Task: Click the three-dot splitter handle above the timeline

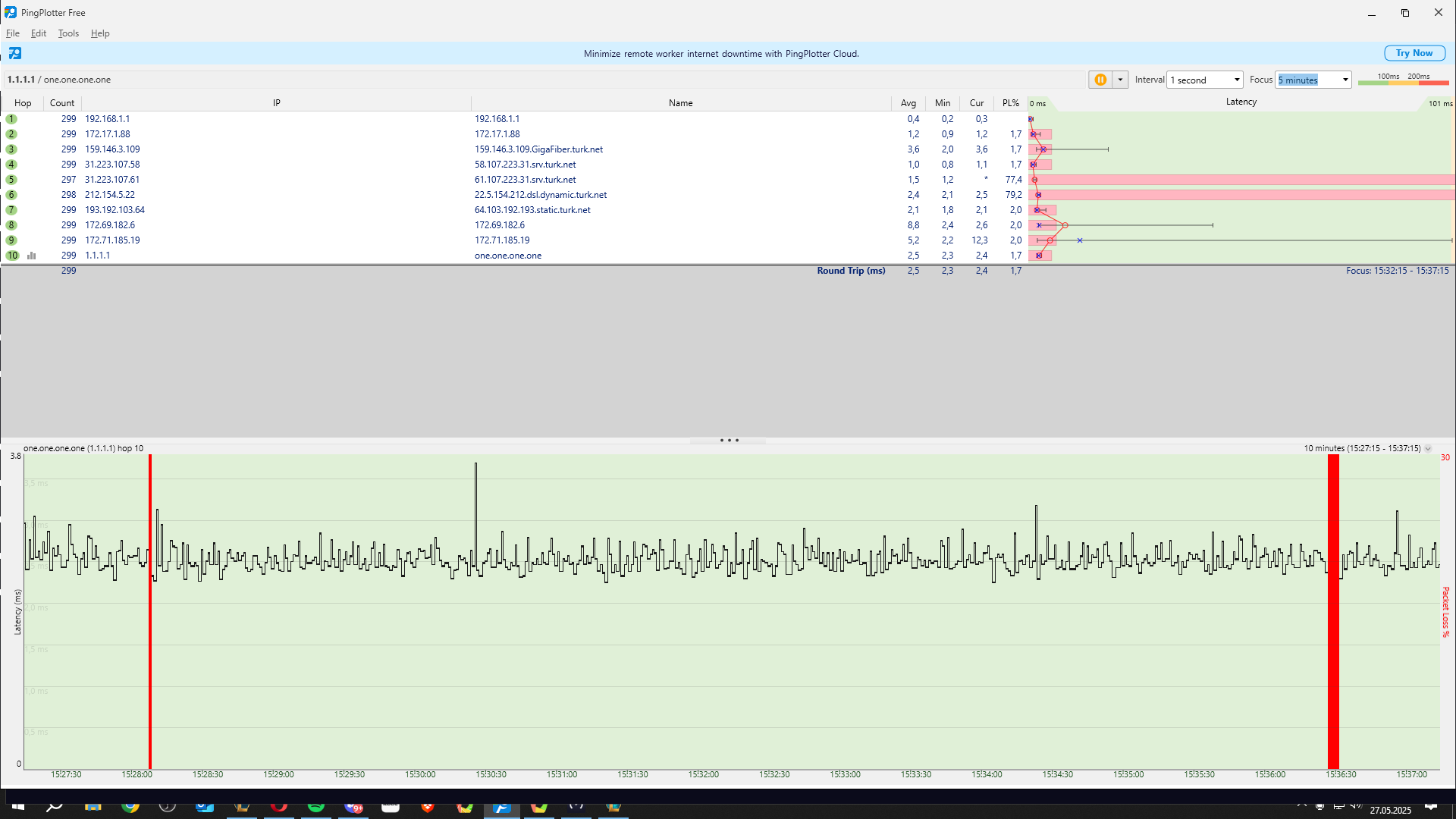Action: (x=729, y=441)
